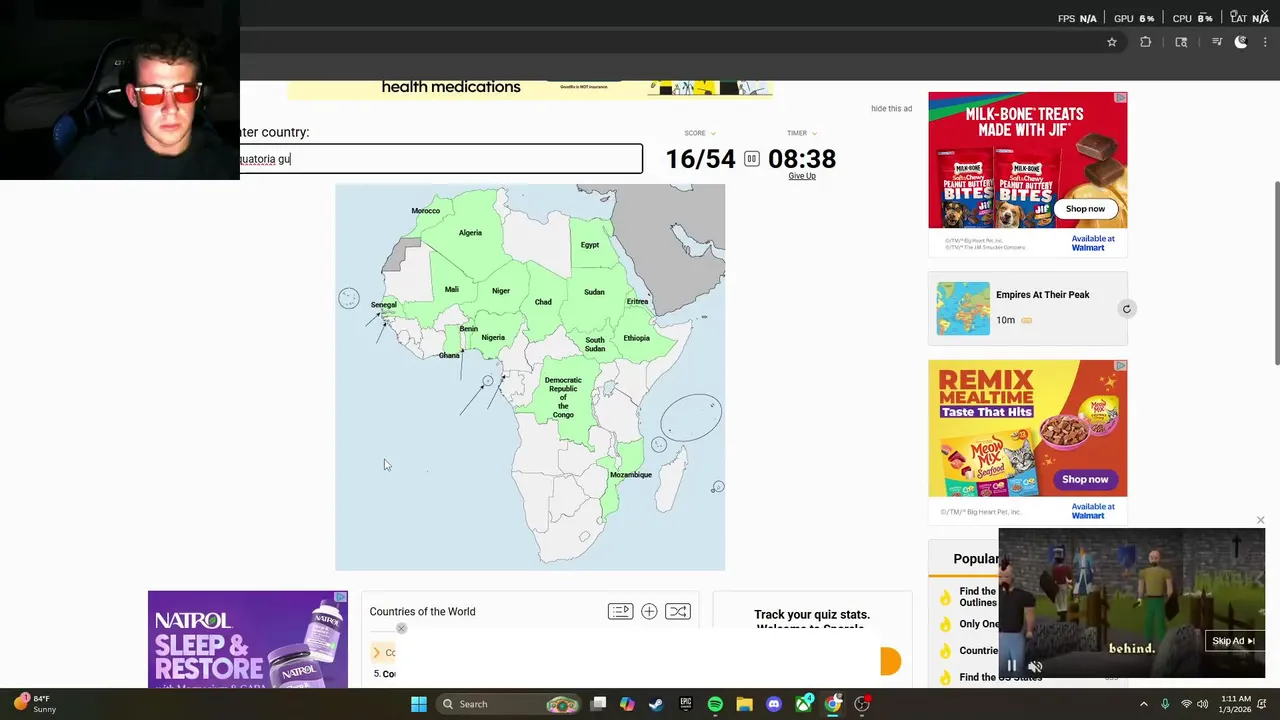
Task: Click the Empires At Their Peak thumbnail
Action: [x=963, y=308]
